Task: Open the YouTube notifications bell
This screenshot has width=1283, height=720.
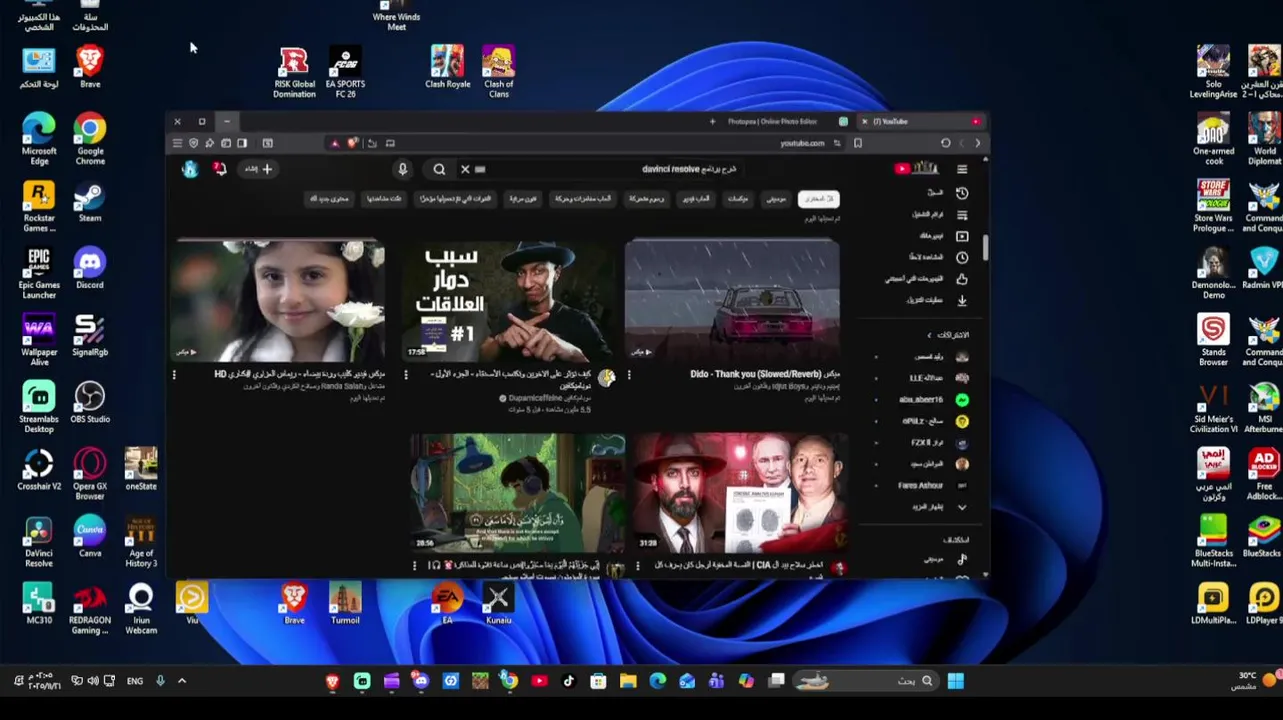Action: tap(220, 169)
